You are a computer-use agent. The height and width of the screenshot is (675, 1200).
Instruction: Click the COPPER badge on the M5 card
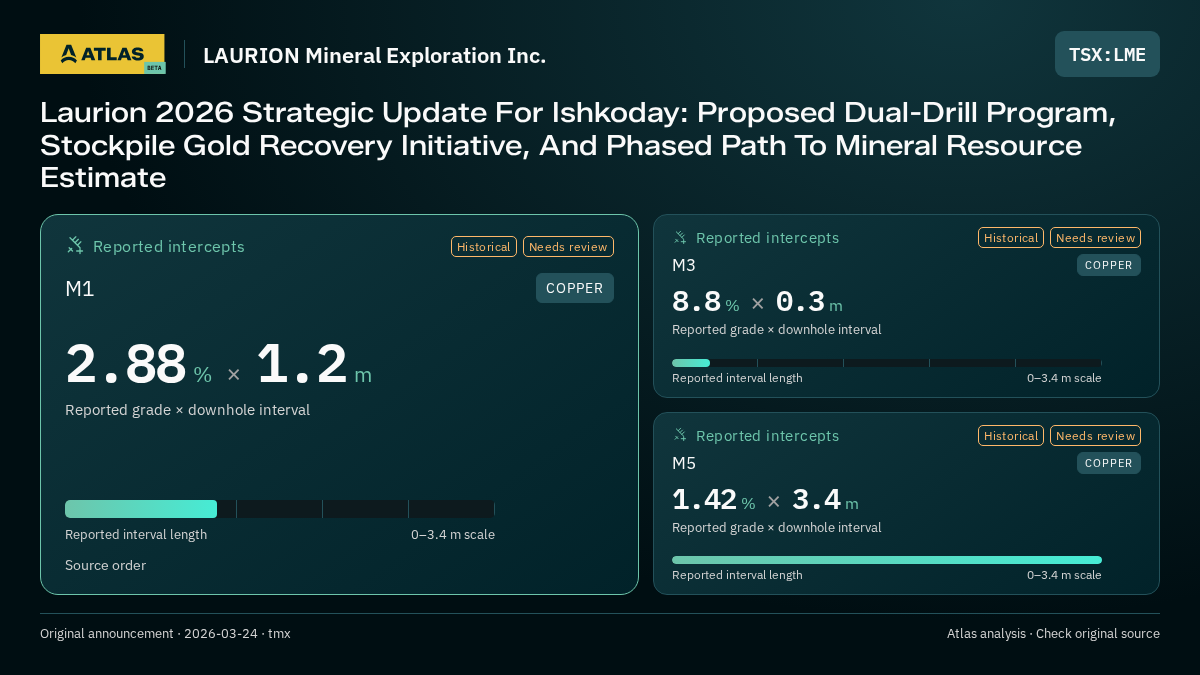coord(1109,463)
